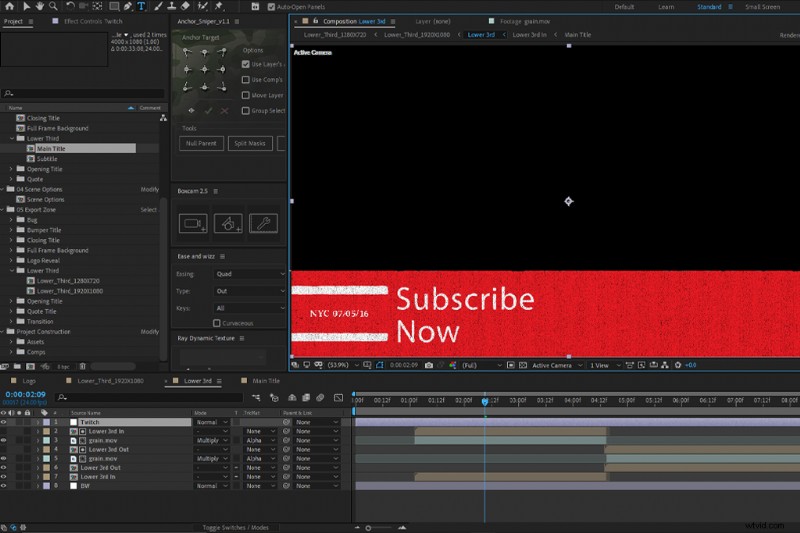
Task: Click the Boxcam add camera icon
Action: (x=193, y=223)
